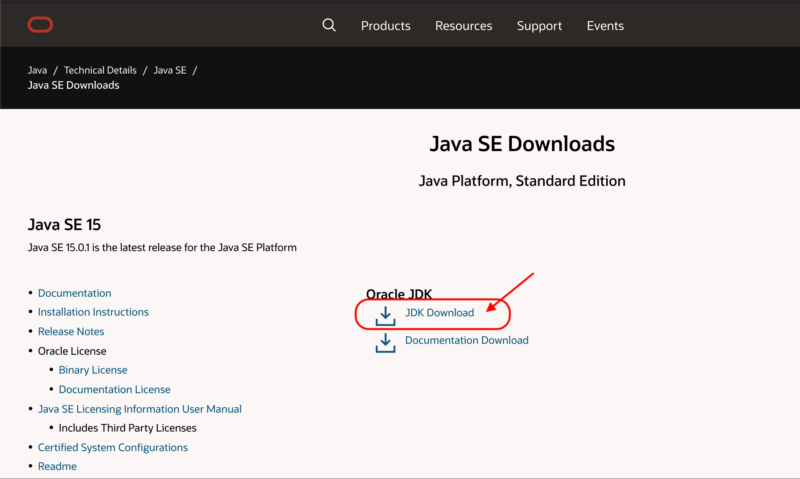Screen dimensions: 800x479
Task: Open the Documentation License link
Action: [x=114, y=389]
